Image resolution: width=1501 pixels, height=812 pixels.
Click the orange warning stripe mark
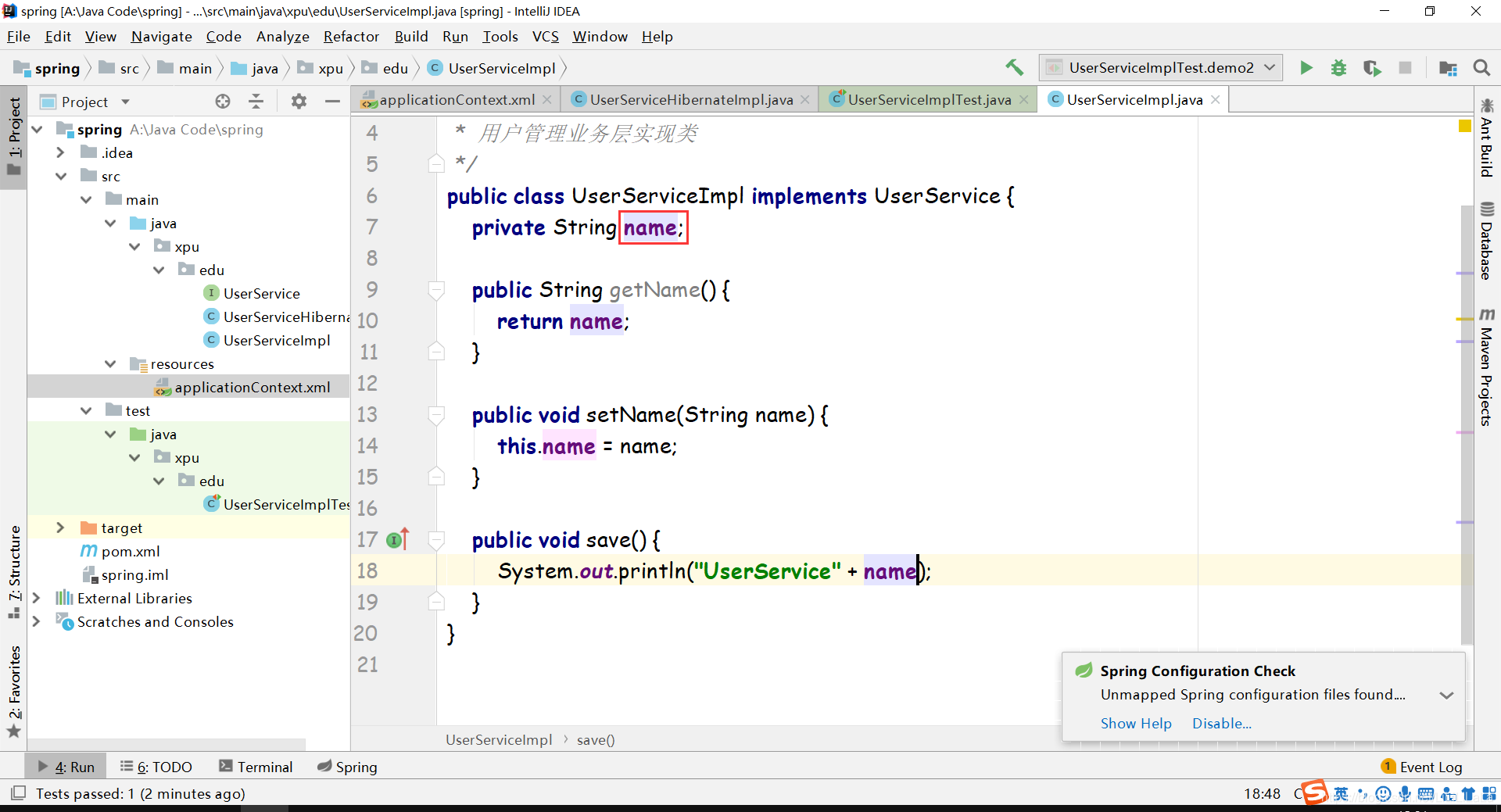pos(1464,320)
